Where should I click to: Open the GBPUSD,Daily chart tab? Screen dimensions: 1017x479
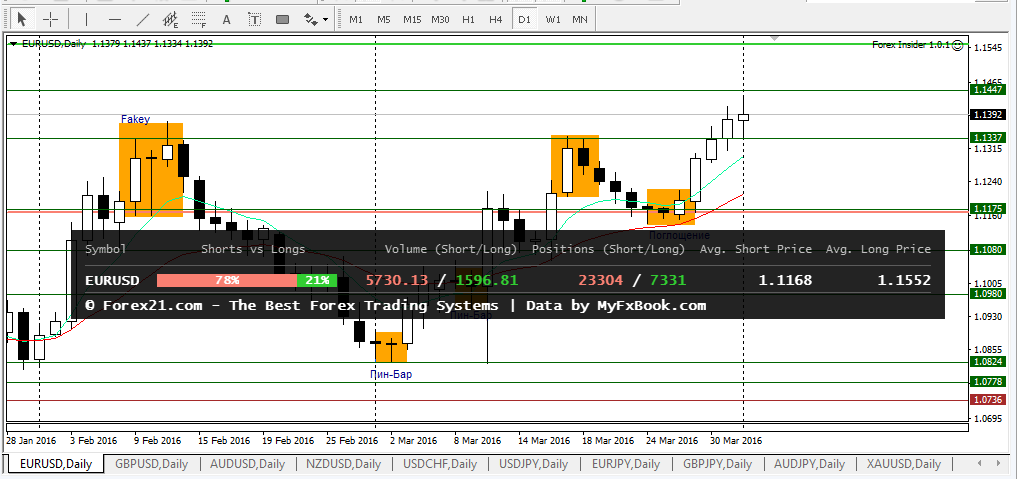152,463
